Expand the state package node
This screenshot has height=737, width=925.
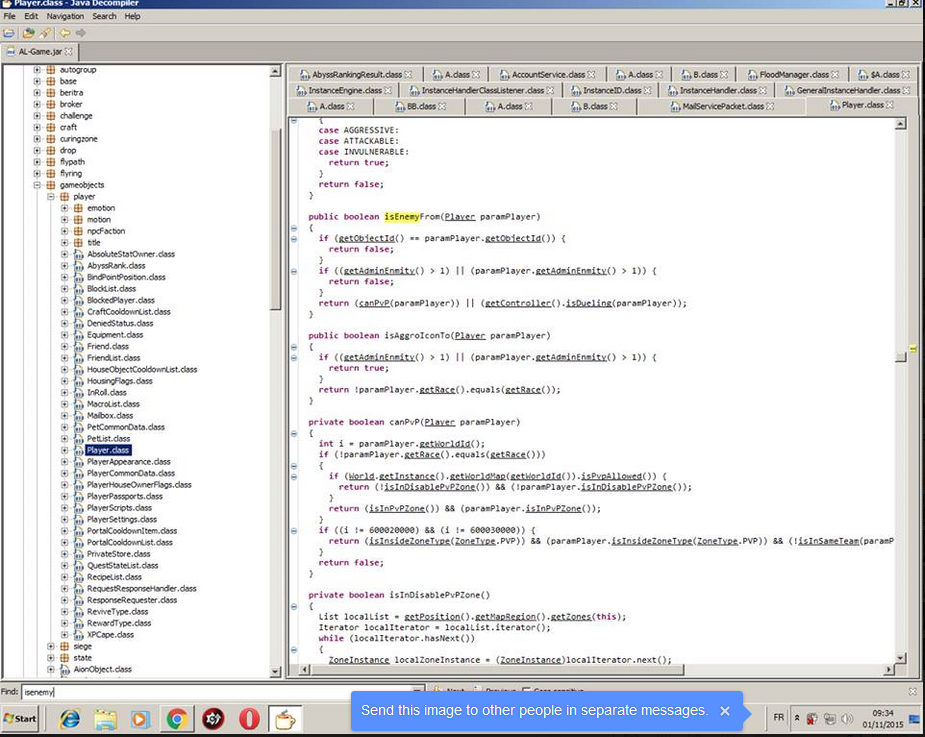[x=51, y=658]
